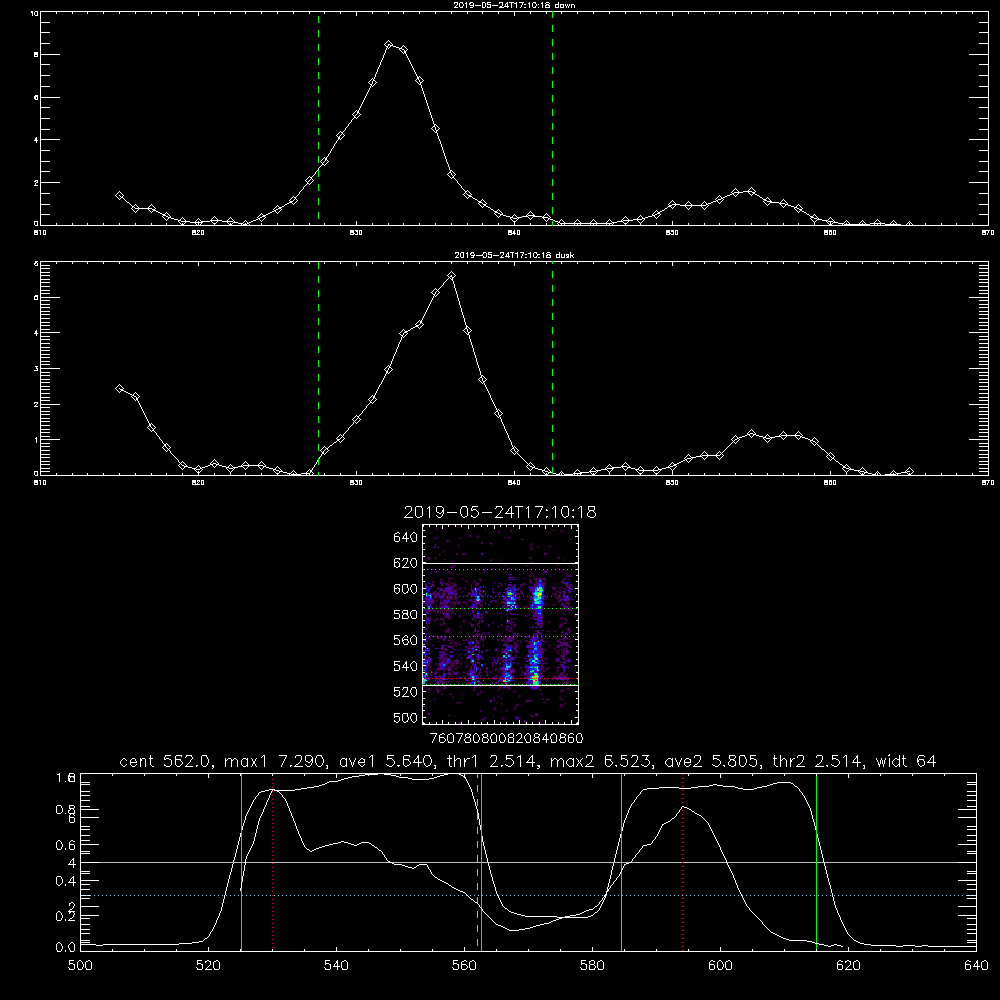1000x1000 pixels.
Task: Click dawn plot y-axis label 10
Action: [34, 13]
